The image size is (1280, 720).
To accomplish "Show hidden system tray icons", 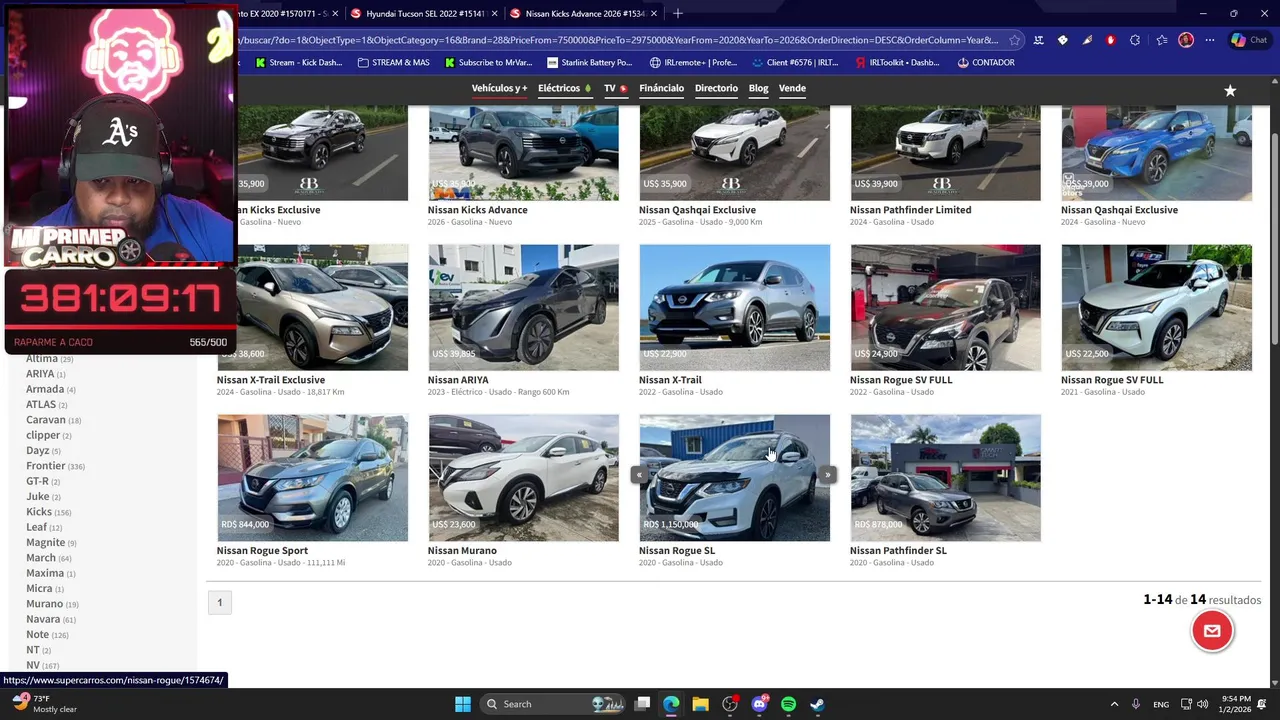I will [x=1114, y=704].
